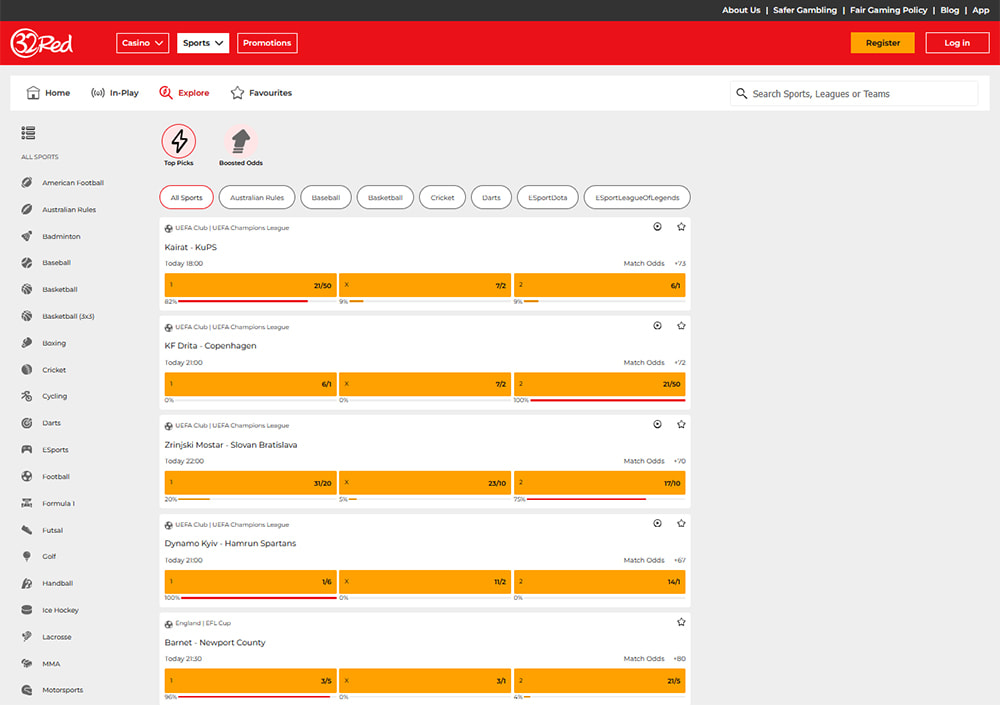Switch to the Explore tab
Screen dimensions: 1000x705
(184, 93)
